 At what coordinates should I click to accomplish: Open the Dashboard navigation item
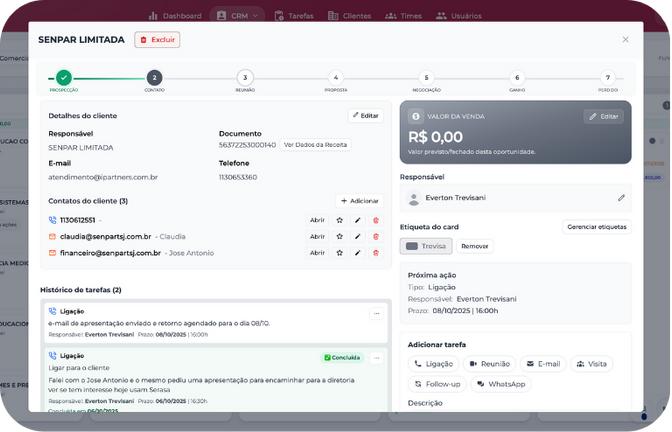pyautogui.click(x=175, y=16)
